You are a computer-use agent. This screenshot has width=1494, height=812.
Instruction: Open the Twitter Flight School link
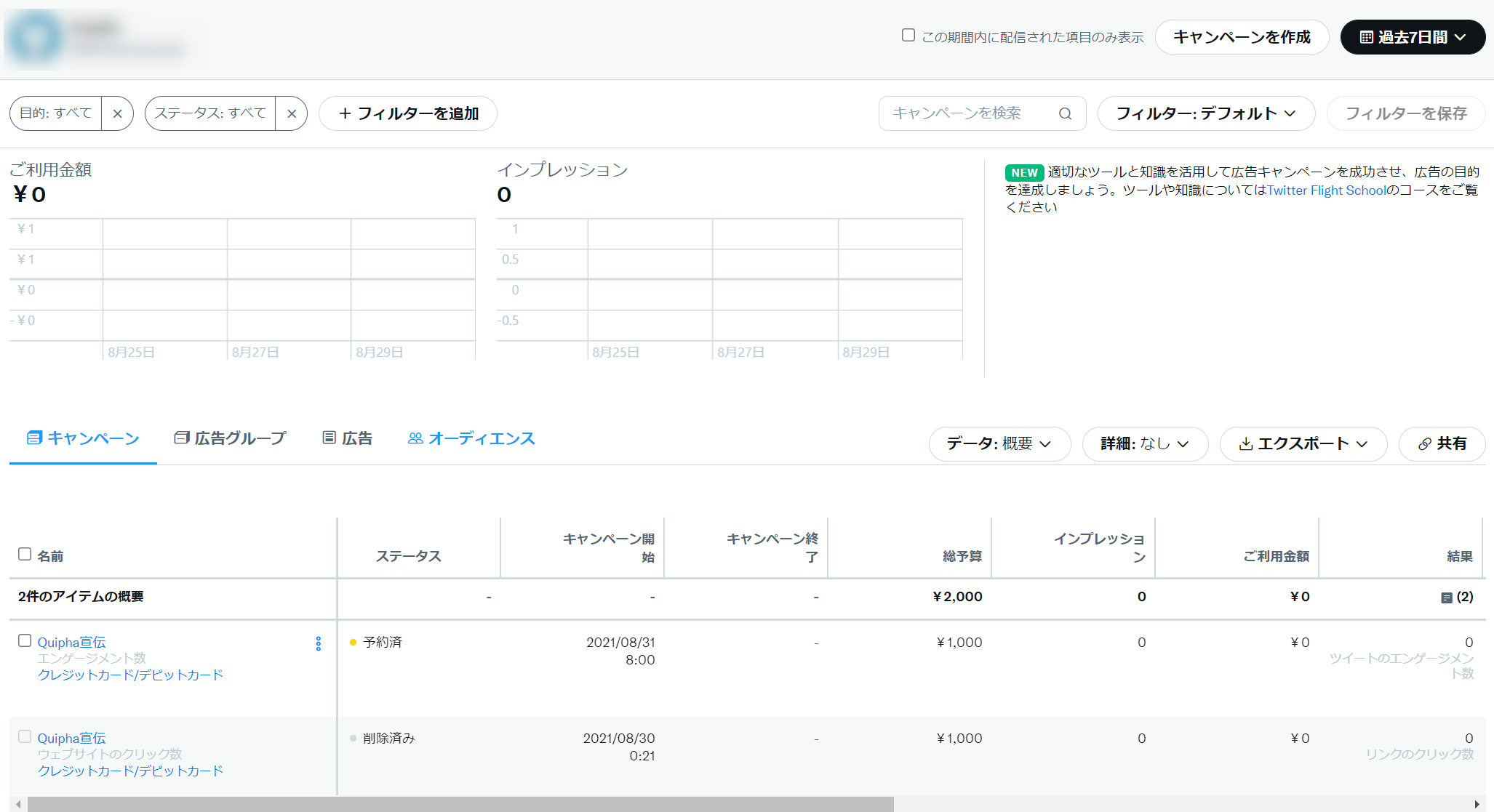click(x=1327, y=190)
